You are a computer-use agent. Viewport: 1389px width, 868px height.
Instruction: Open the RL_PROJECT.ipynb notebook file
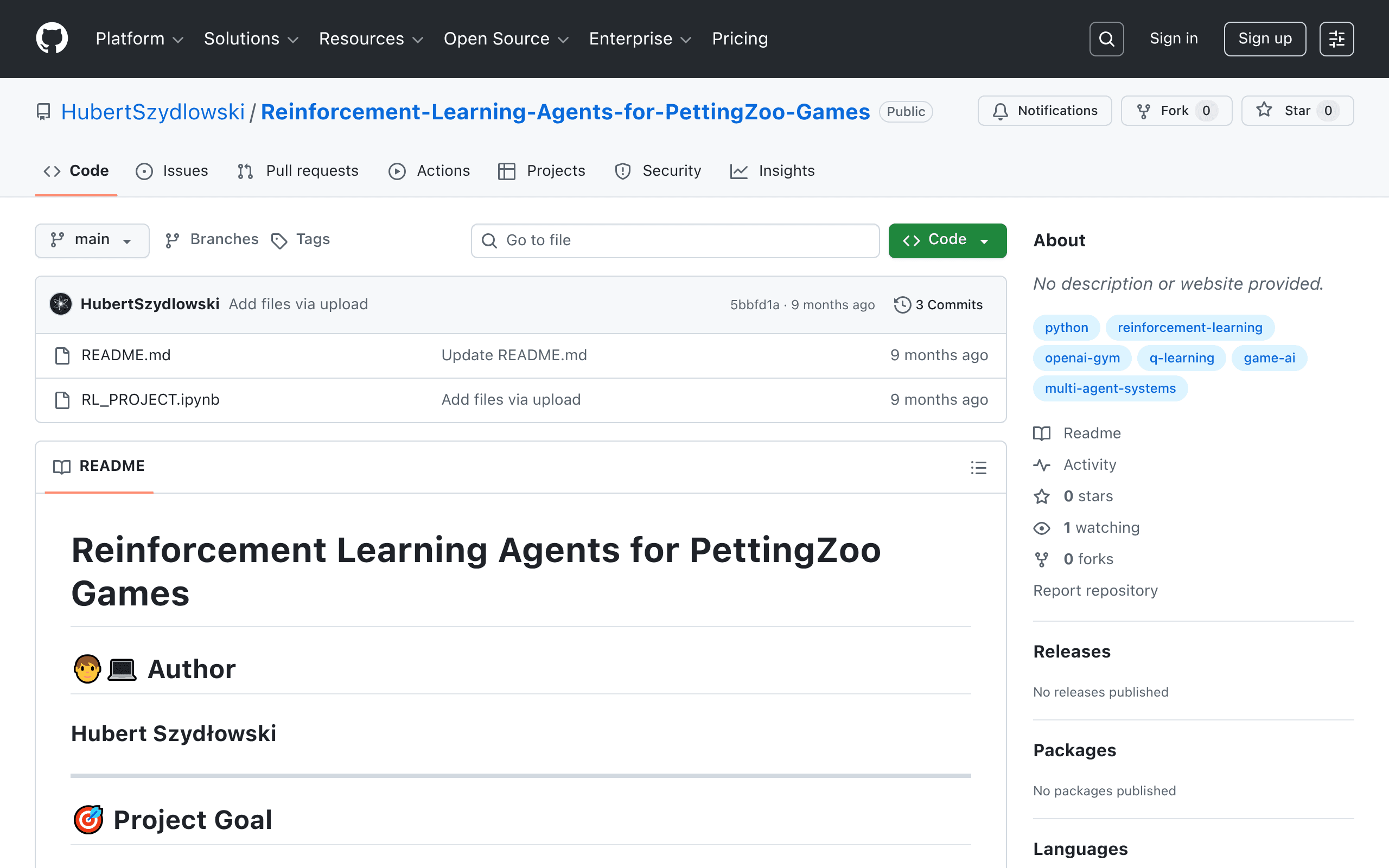click(150, 400)
